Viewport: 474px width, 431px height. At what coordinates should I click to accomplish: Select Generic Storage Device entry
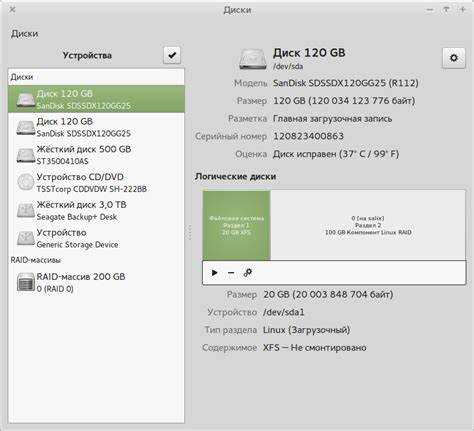(x=96, y=238)
